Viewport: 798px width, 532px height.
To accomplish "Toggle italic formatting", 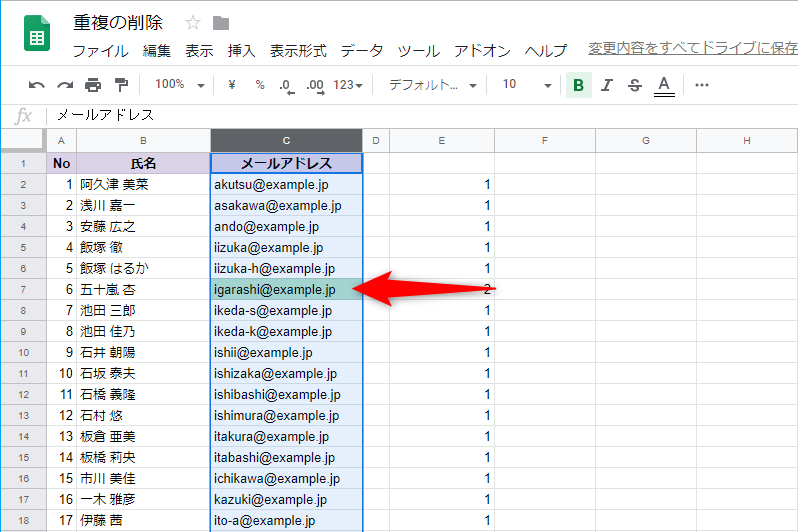I will [x=606, y=85].
